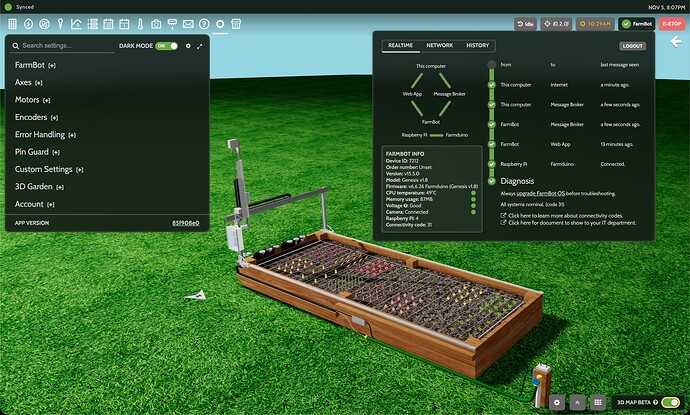Click the Search settings input field

pyautogui.click(x=65, y=46)
